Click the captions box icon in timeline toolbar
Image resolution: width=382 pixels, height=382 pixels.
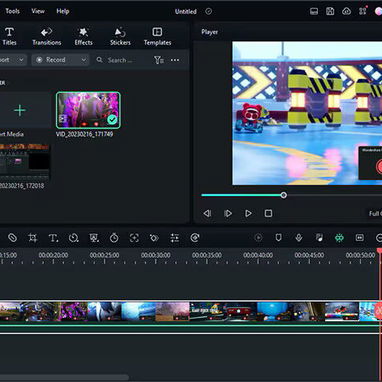(x=360, y=238)
